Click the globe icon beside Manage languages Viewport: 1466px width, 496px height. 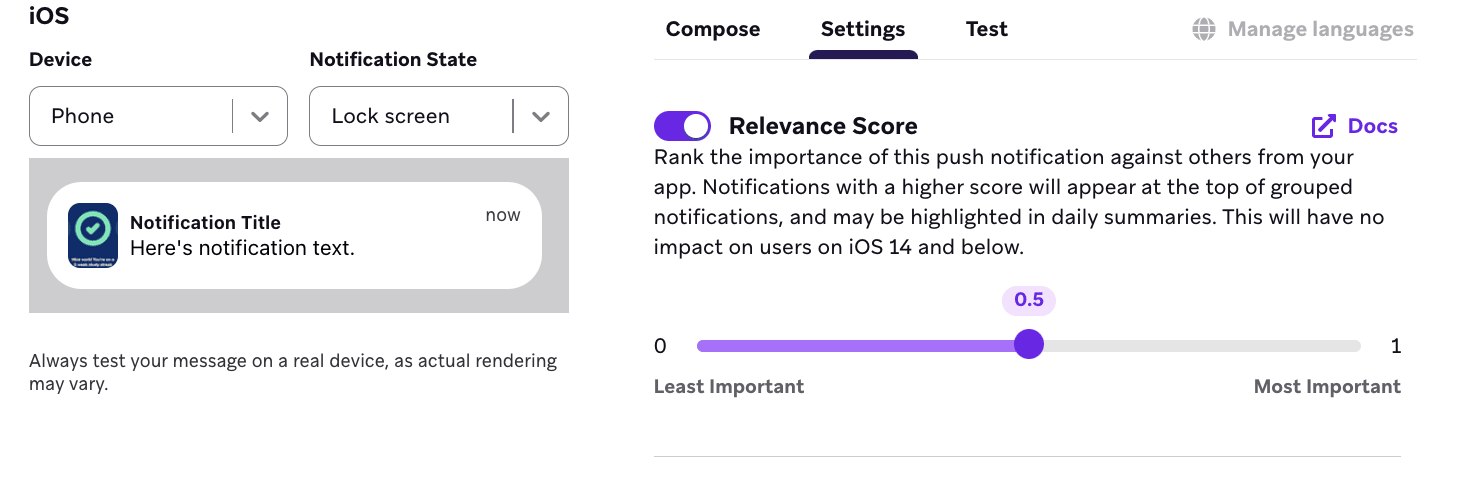[1204, 30]
